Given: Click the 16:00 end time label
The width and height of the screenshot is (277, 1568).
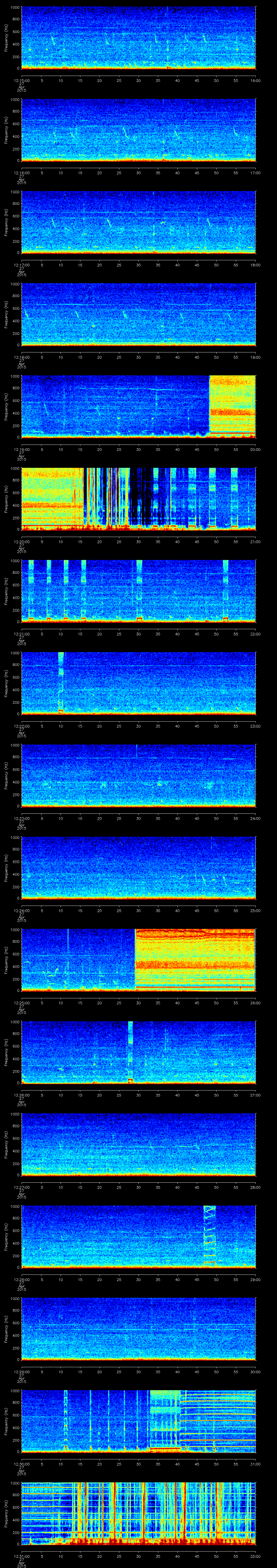Looking at the screenshot, I should 256,80.
